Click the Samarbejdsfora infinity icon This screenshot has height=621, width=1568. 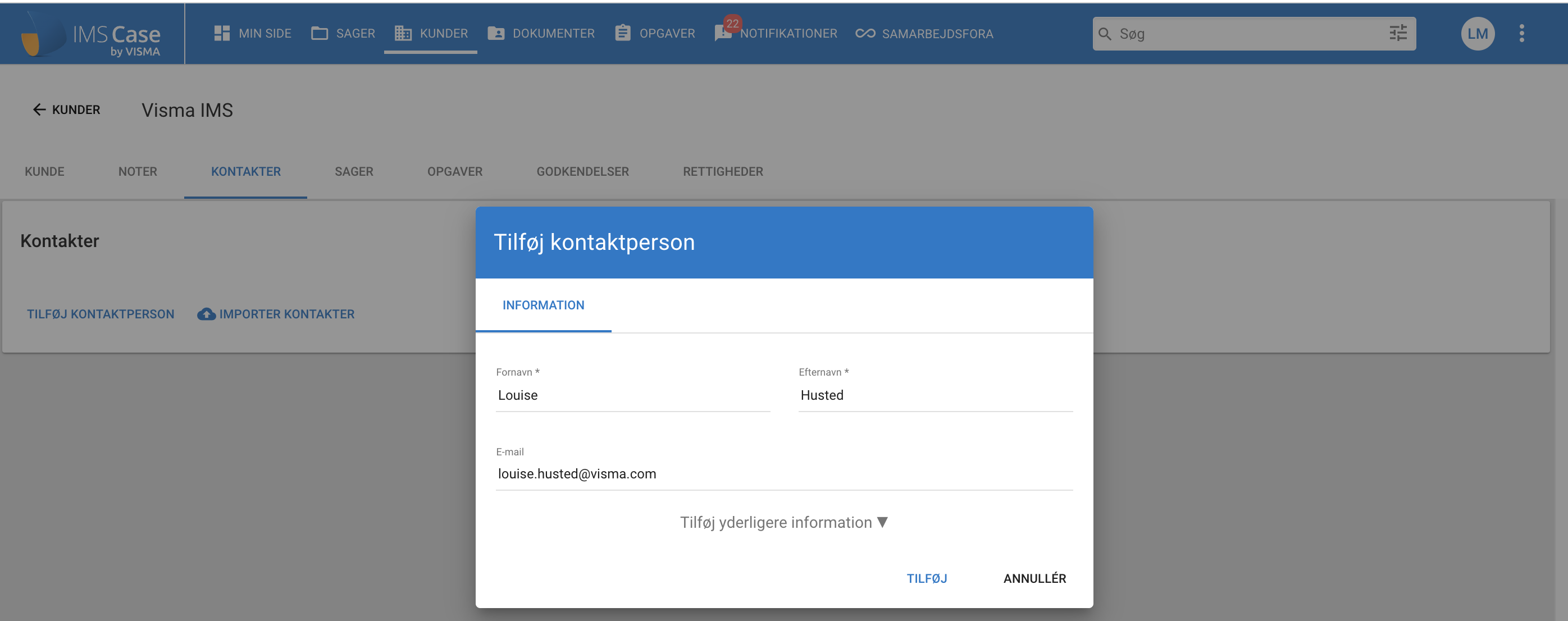pyautogui.click(x=865, y=34)
